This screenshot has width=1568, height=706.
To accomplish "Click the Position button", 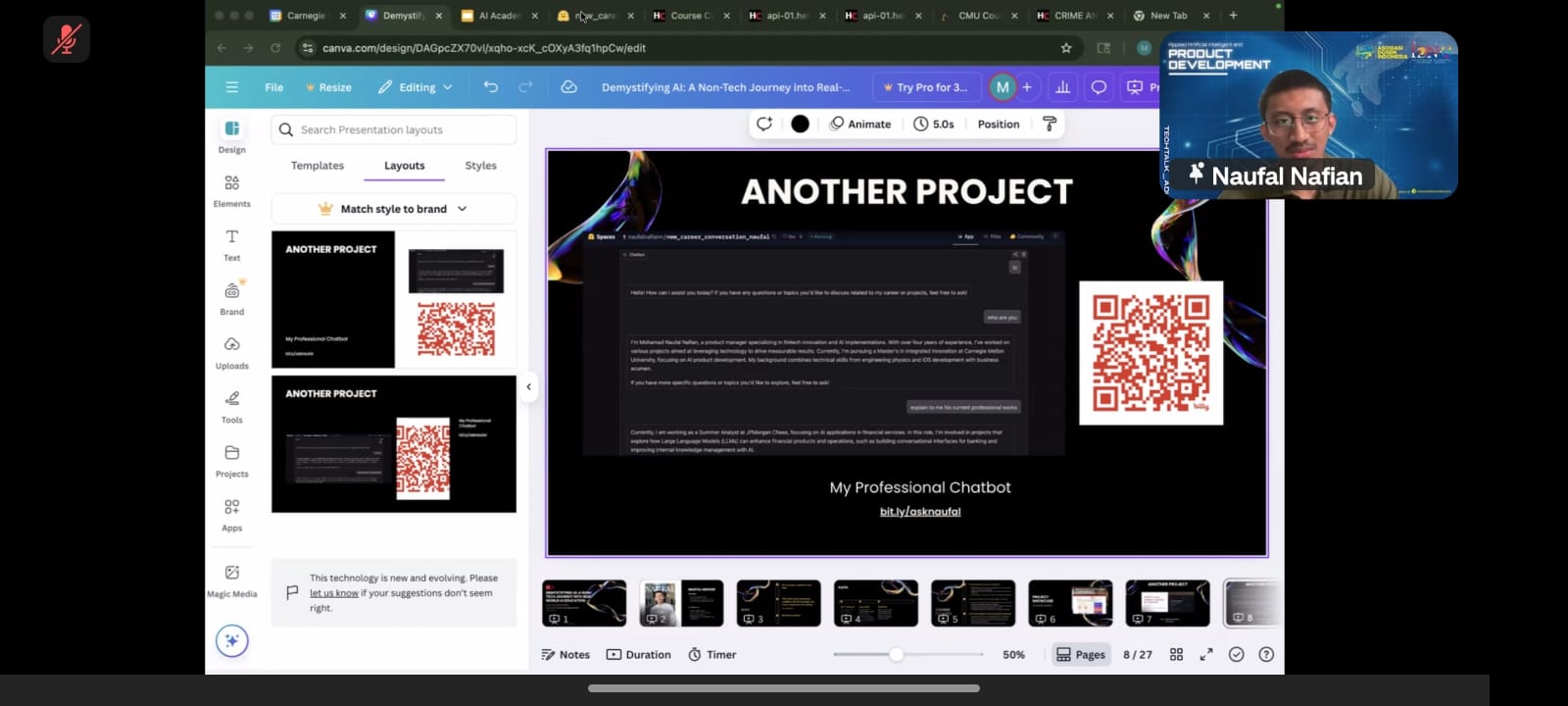I will pyautogui.click(x=999, y=124).
